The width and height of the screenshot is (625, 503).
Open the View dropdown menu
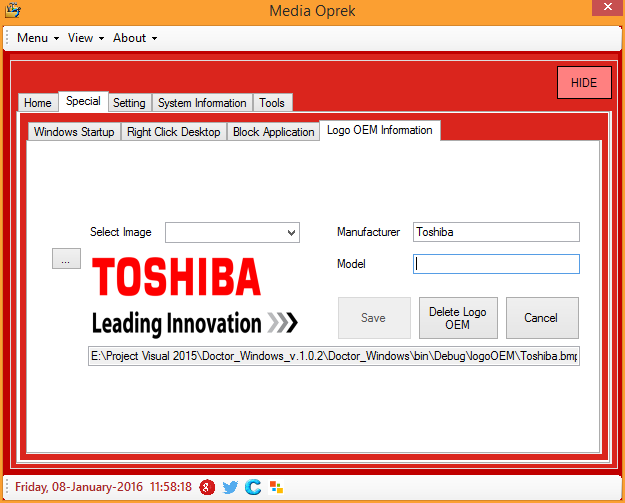tap(86, 38)
